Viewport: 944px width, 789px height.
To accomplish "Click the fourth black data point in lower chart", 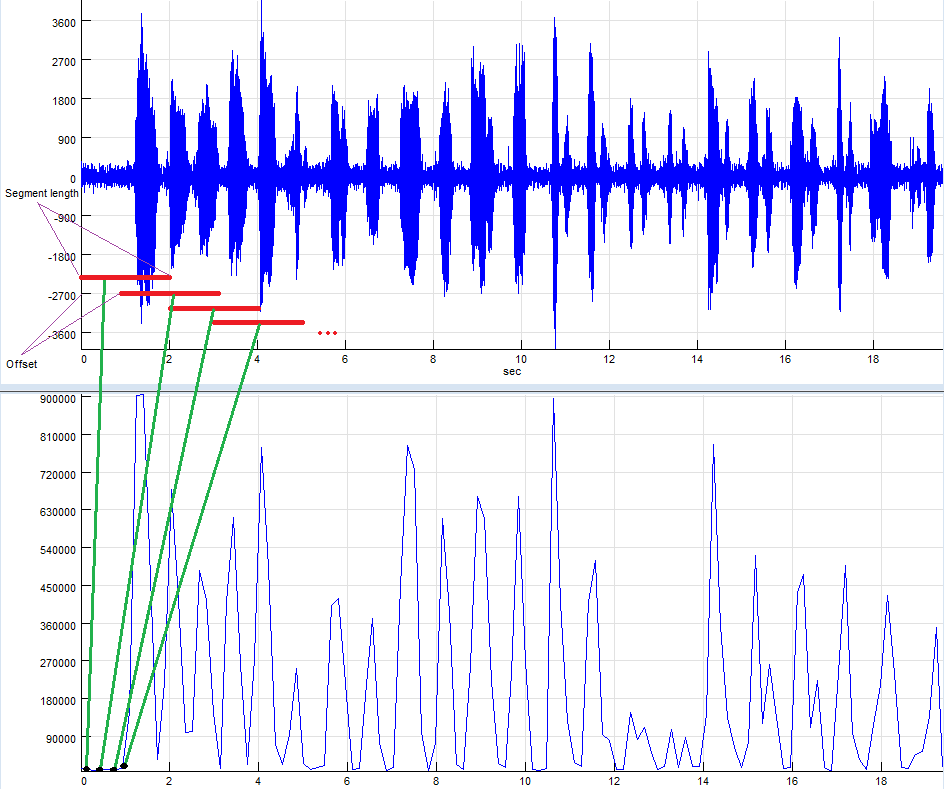I will pyautogui.click(x=124, y=766).
